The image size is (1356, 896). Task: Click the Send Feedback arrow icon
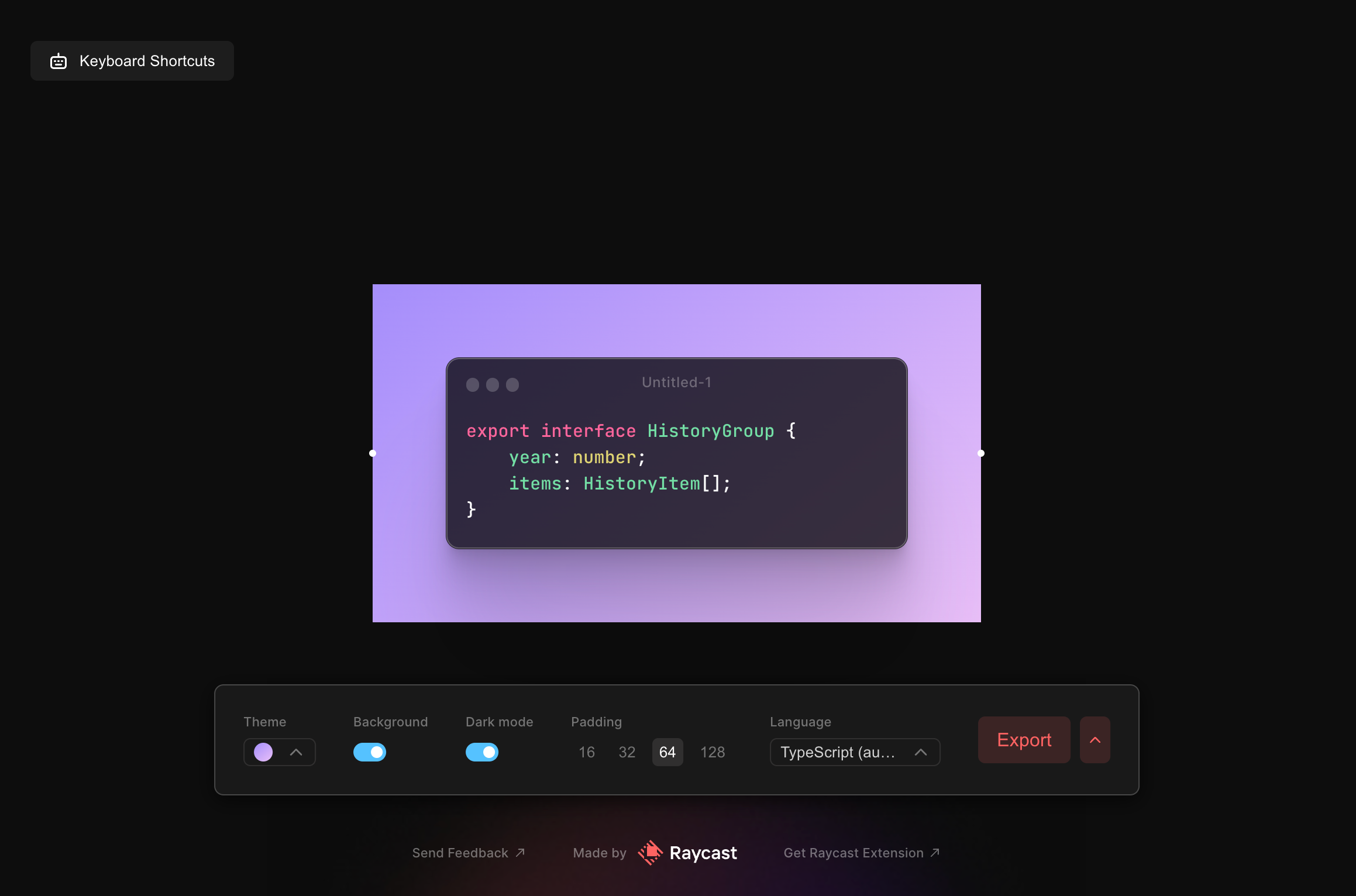point(520,853)
